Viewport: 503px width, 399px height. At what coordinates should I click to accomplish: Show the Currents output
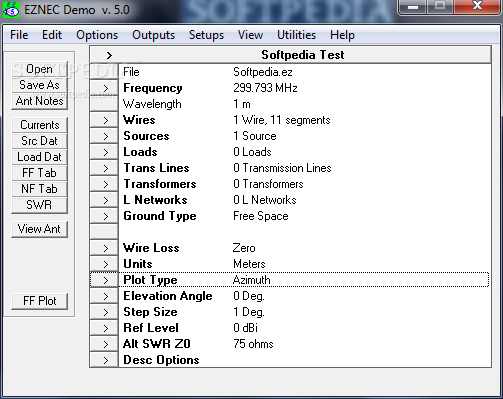click(x=39, y=125)
